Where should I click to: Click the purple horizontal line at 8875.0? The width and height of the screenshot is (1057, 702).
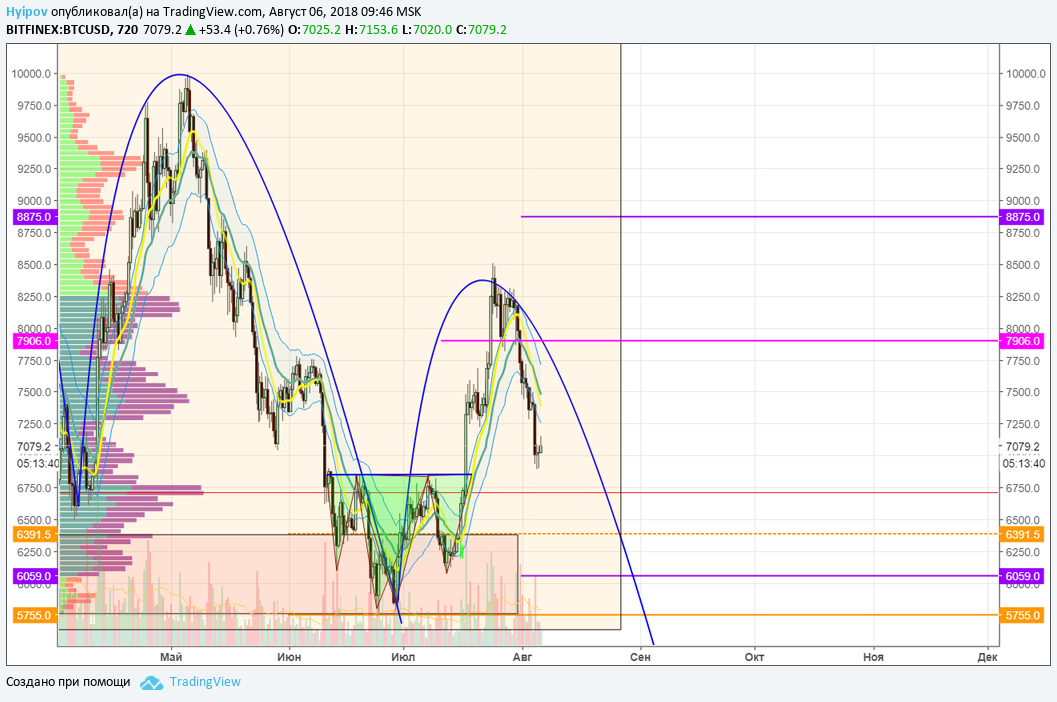coord(758,216)
